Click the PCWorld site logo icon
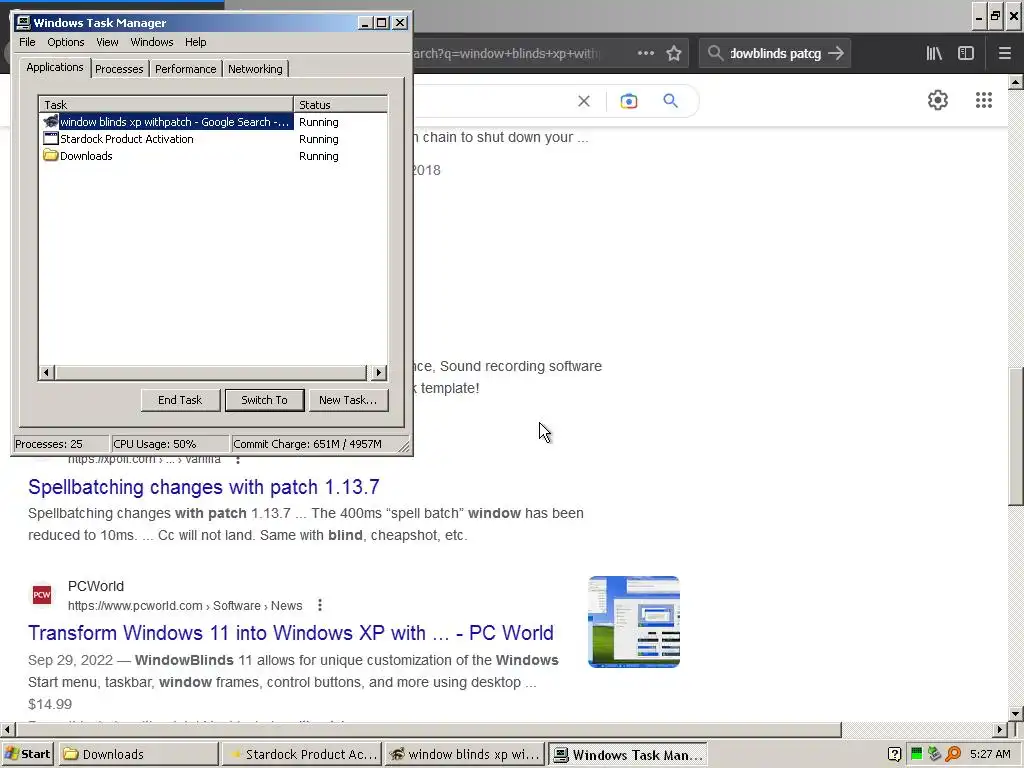This screenshot has height=768, width=1024. (42, 595)
